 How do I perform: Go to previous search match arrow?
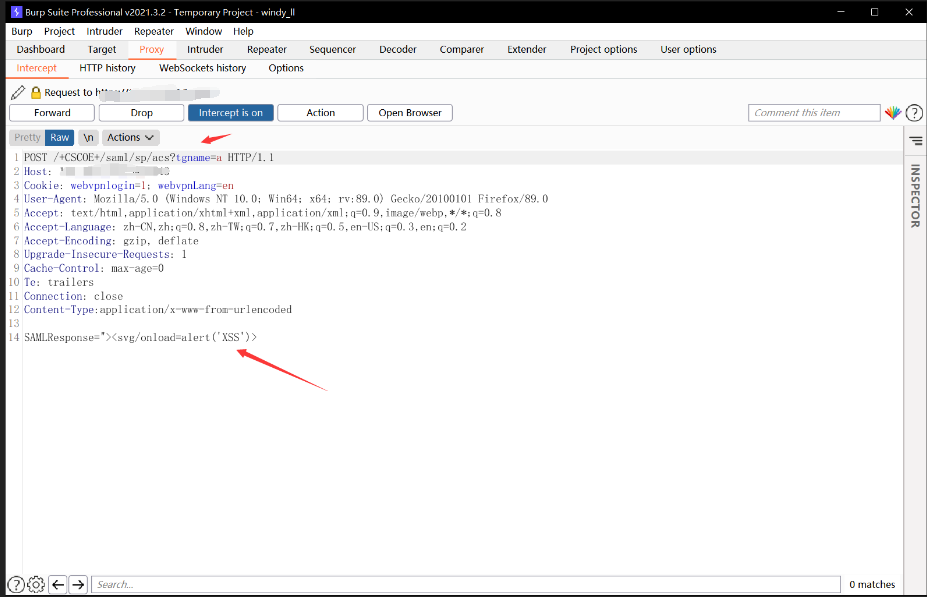[x=58, y=585]
